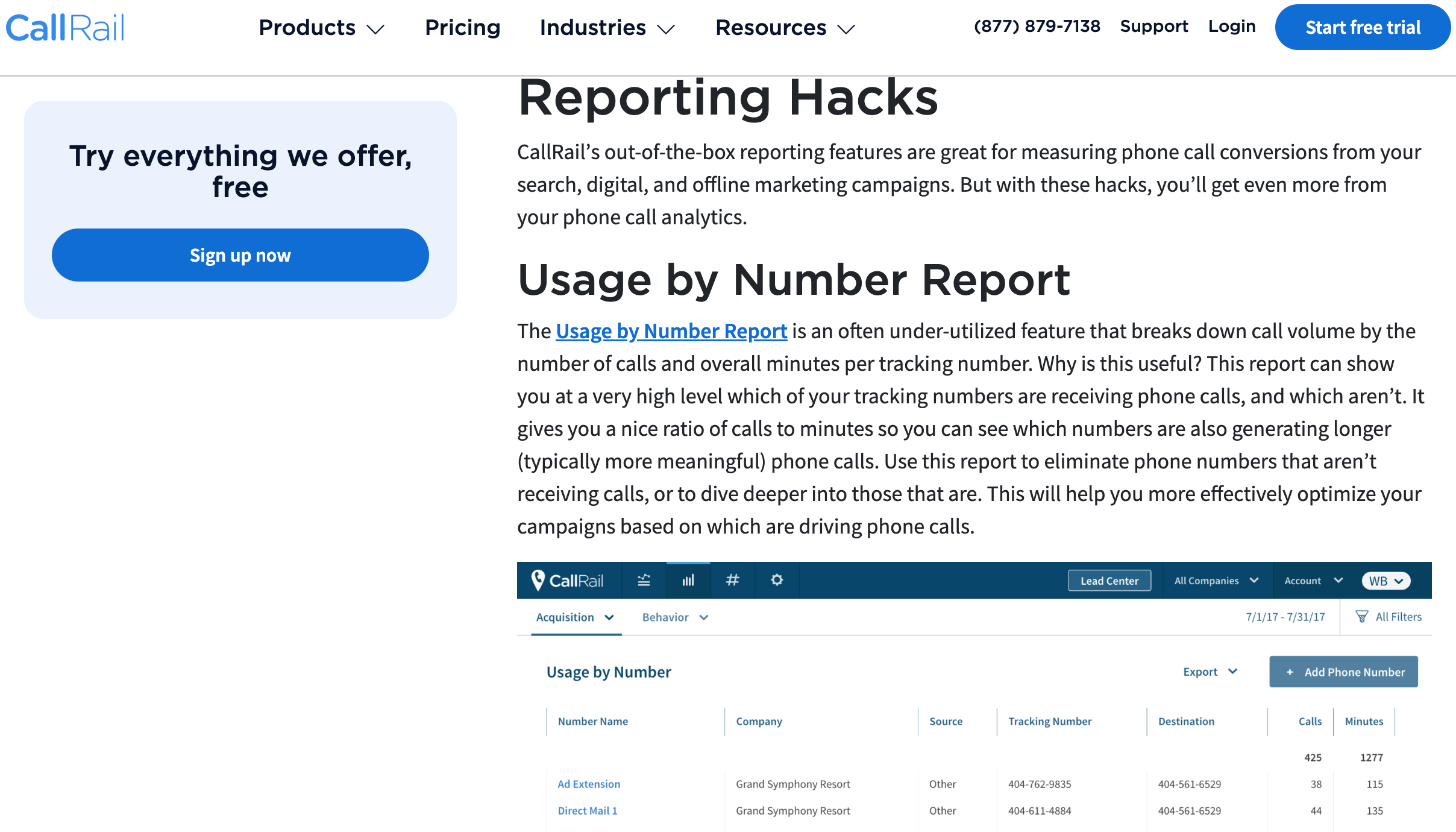Click the settings gear icon
The image size is (1456, 832).
(x=777, y=580)
